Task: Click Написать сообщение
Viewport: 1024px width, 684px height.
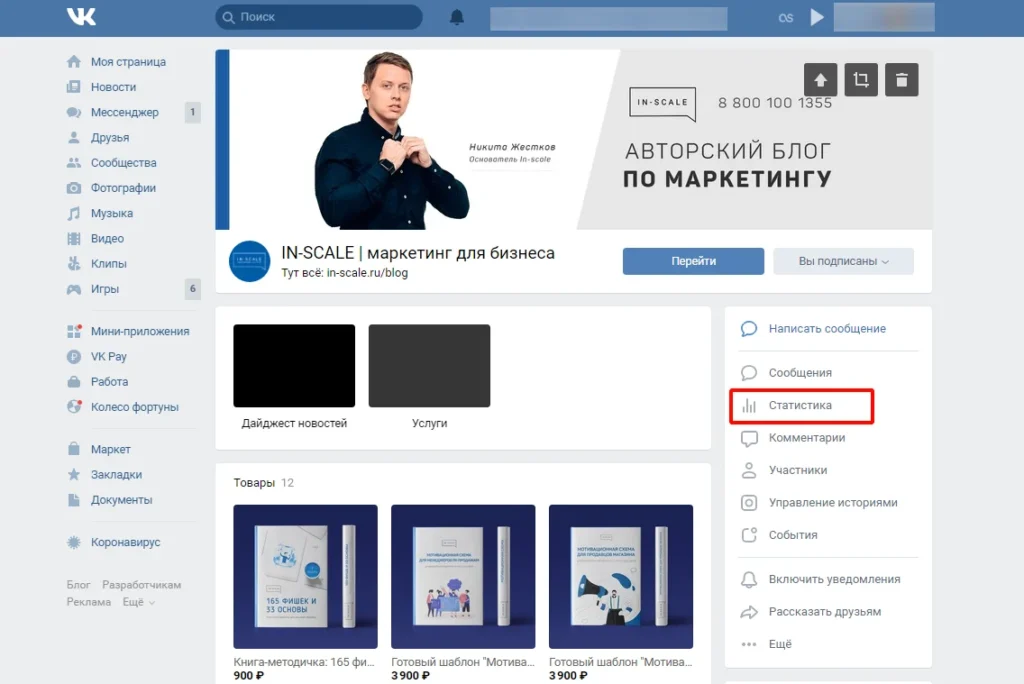Action: 827,329
